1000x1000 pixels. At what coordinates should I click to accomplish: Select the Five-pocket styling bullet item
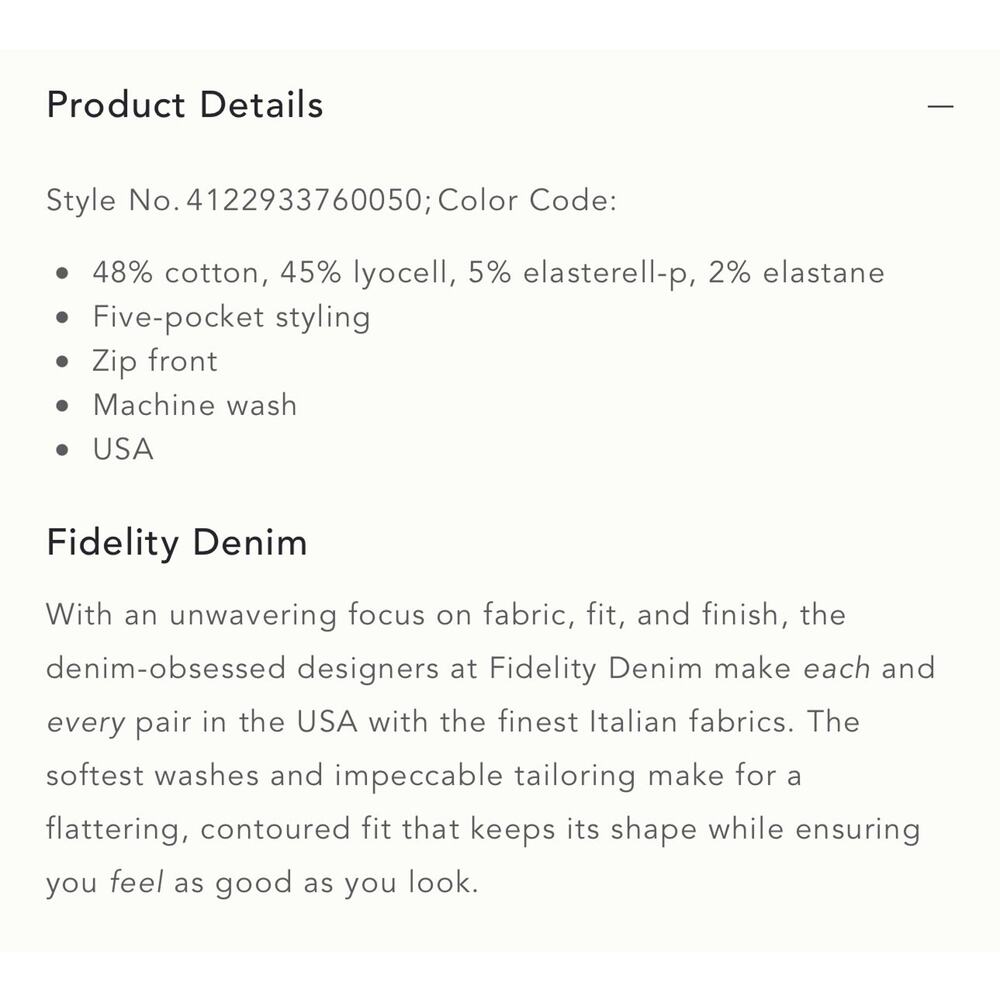(232, 318)
